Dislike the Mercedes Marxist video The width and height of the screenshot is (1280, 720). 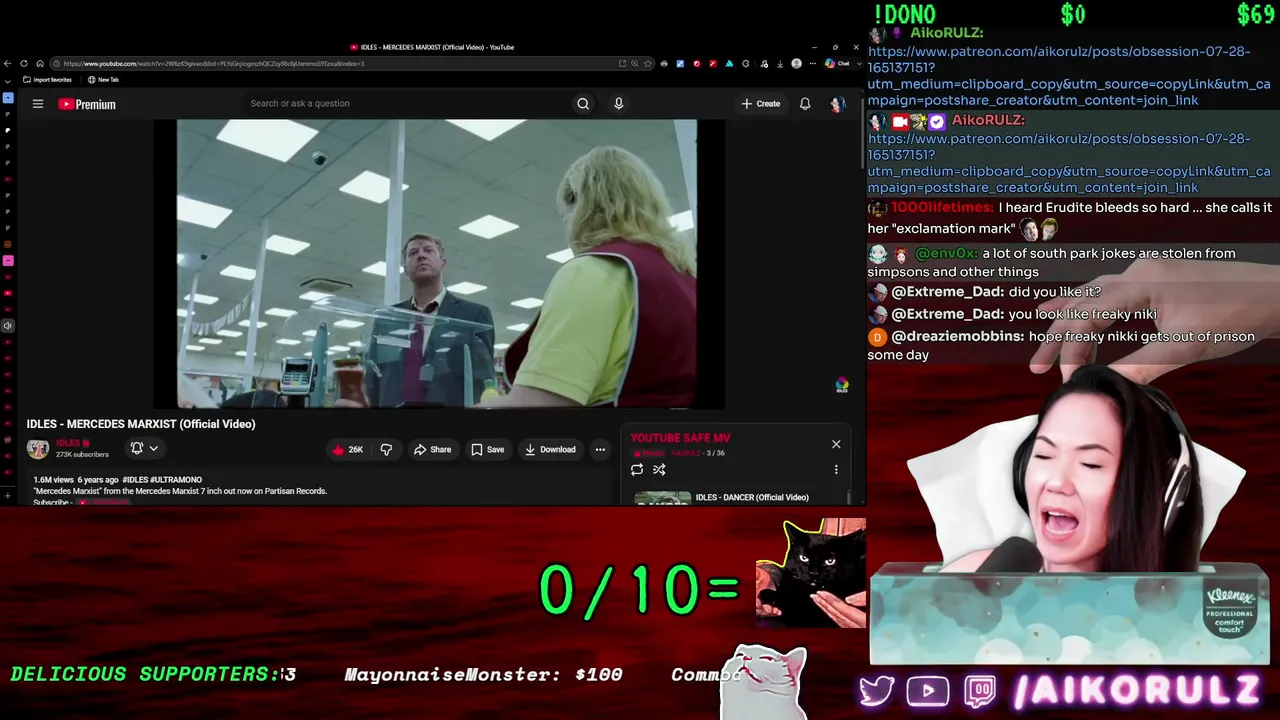point(386,450)
